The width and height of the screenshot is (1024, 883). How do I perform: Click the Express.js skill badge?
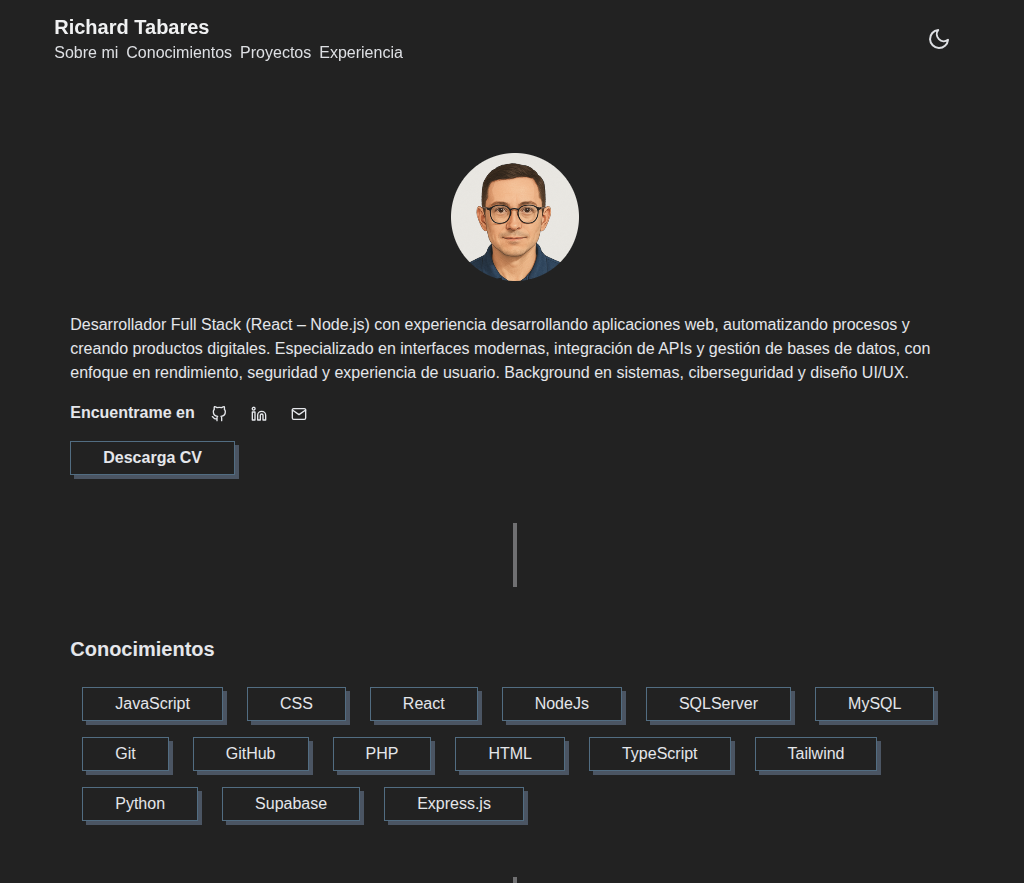click(454, 804)
